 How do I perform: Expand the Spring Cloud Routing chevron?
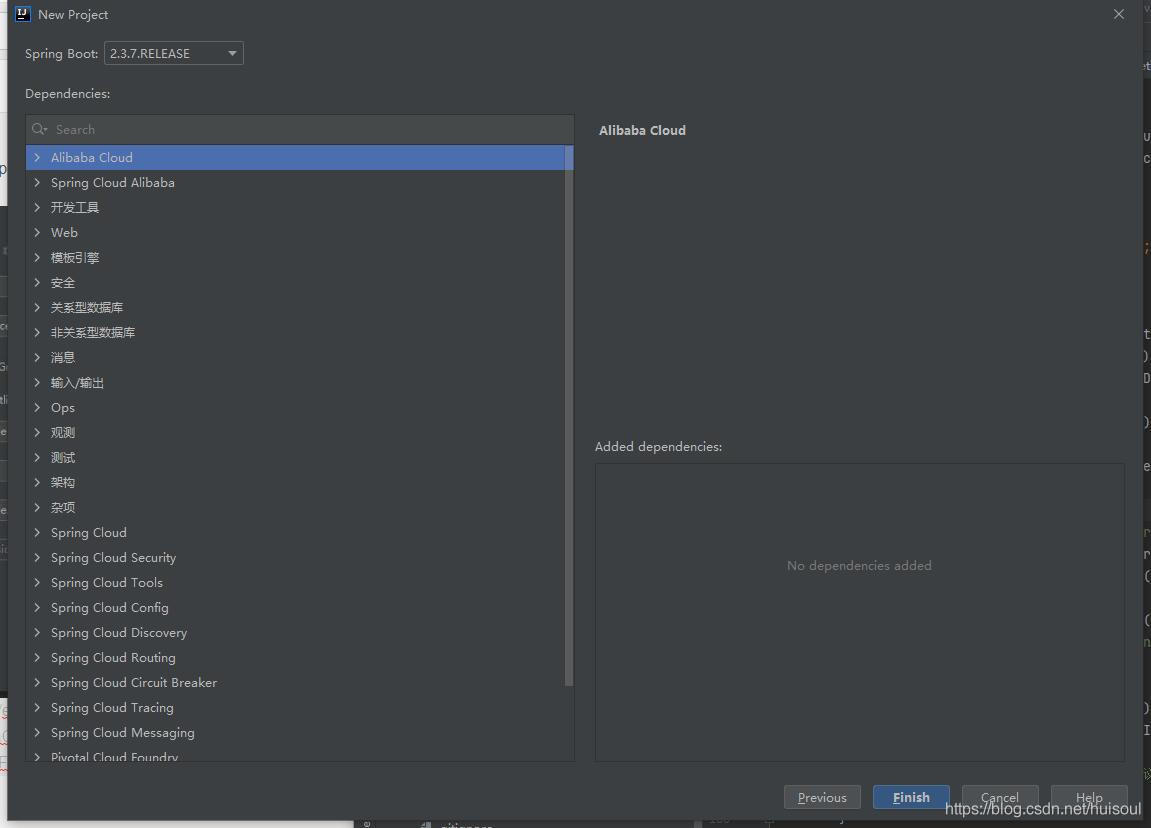coord(37,658)
